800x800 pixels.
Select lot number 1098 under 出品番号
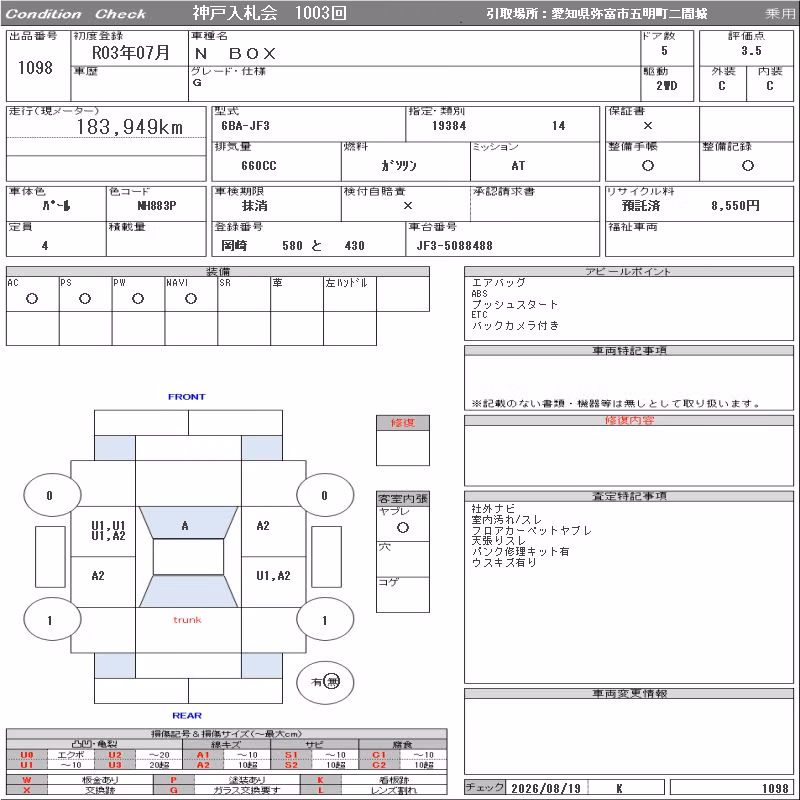pos(35,67)
